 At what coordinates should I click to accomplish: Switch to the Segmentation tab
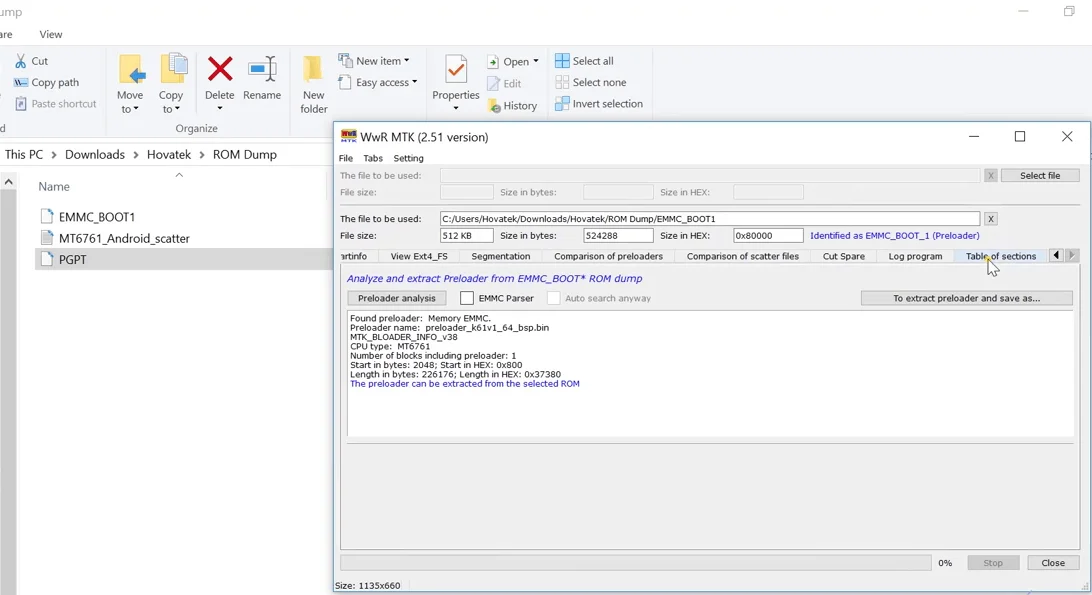(x=501, y=256)
